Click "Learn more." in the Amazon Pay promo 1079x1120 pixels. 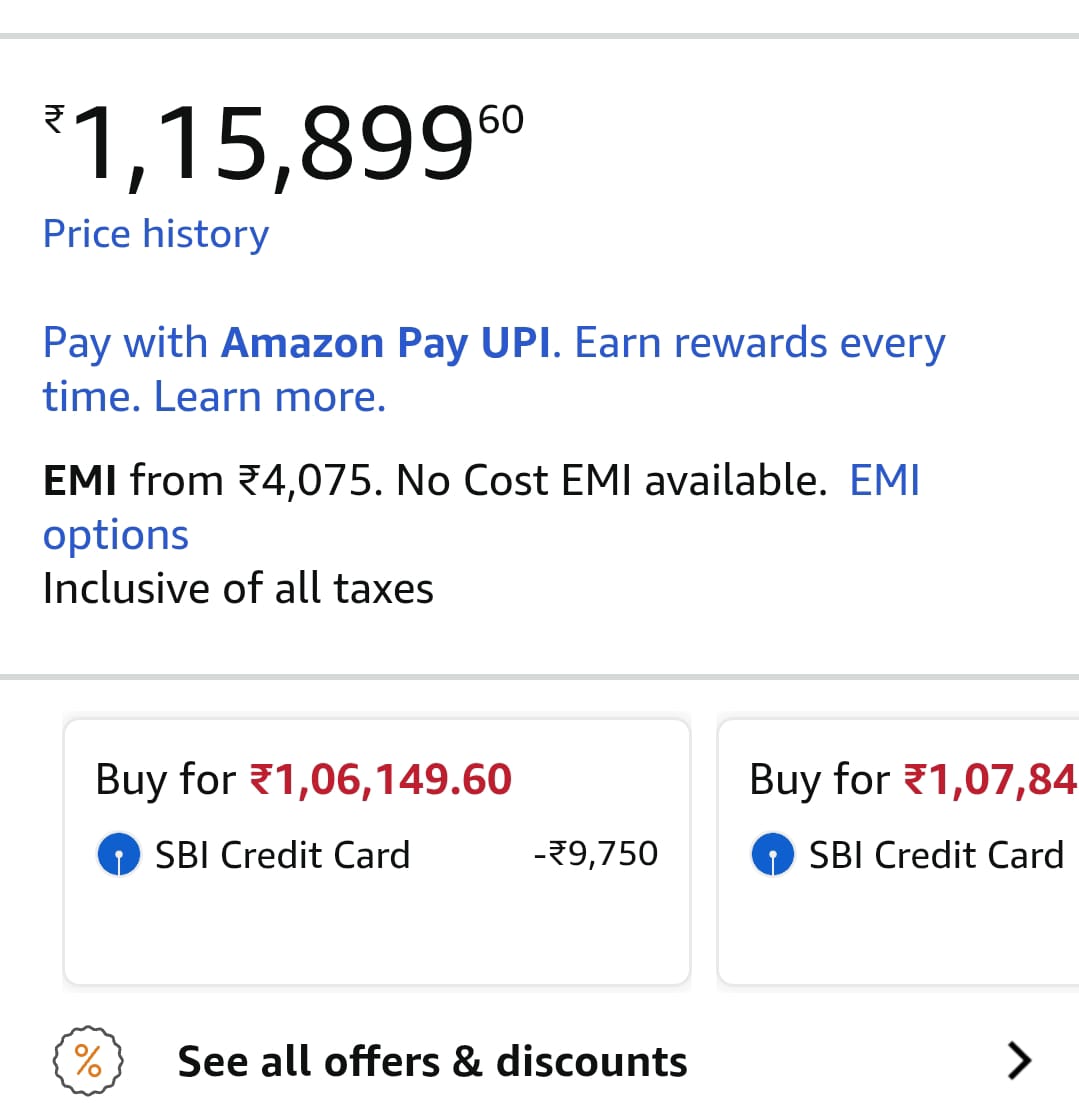269,397
